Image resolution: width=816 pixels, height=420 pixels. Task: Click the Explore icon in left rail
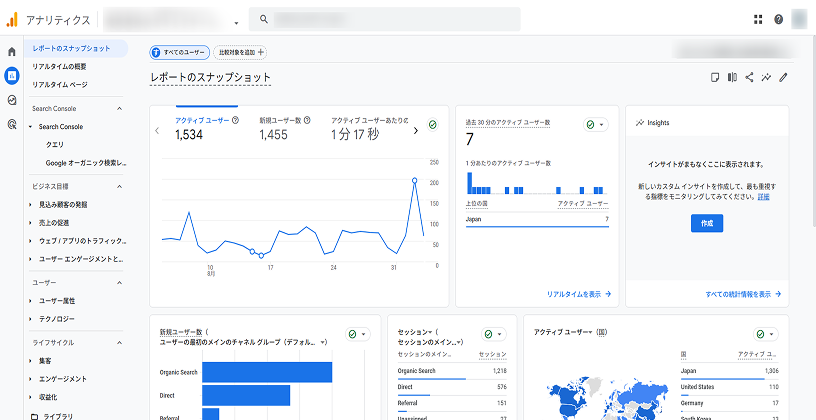[x=11, y=100]
